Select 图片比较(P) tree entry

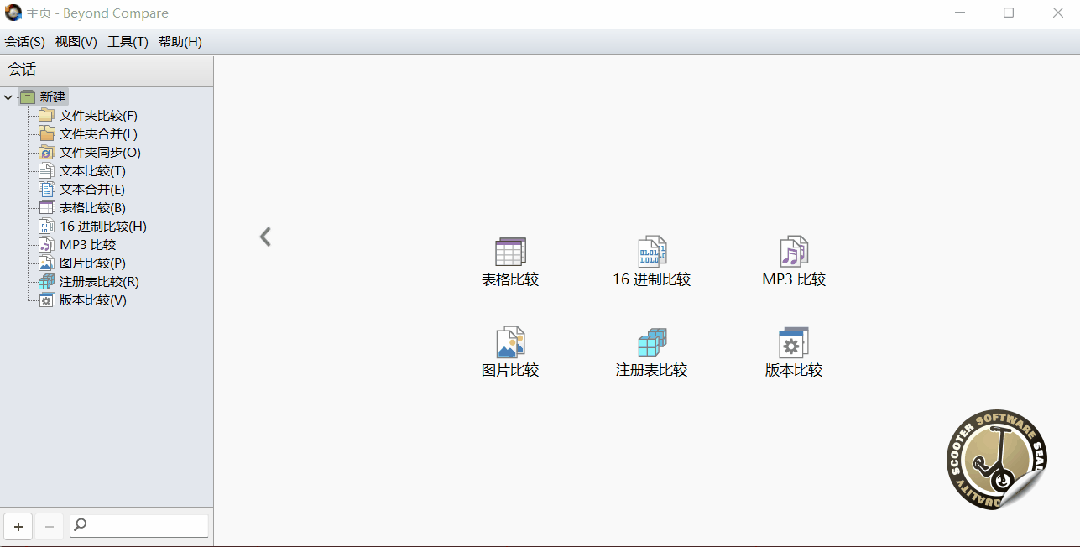coord(92,263)
